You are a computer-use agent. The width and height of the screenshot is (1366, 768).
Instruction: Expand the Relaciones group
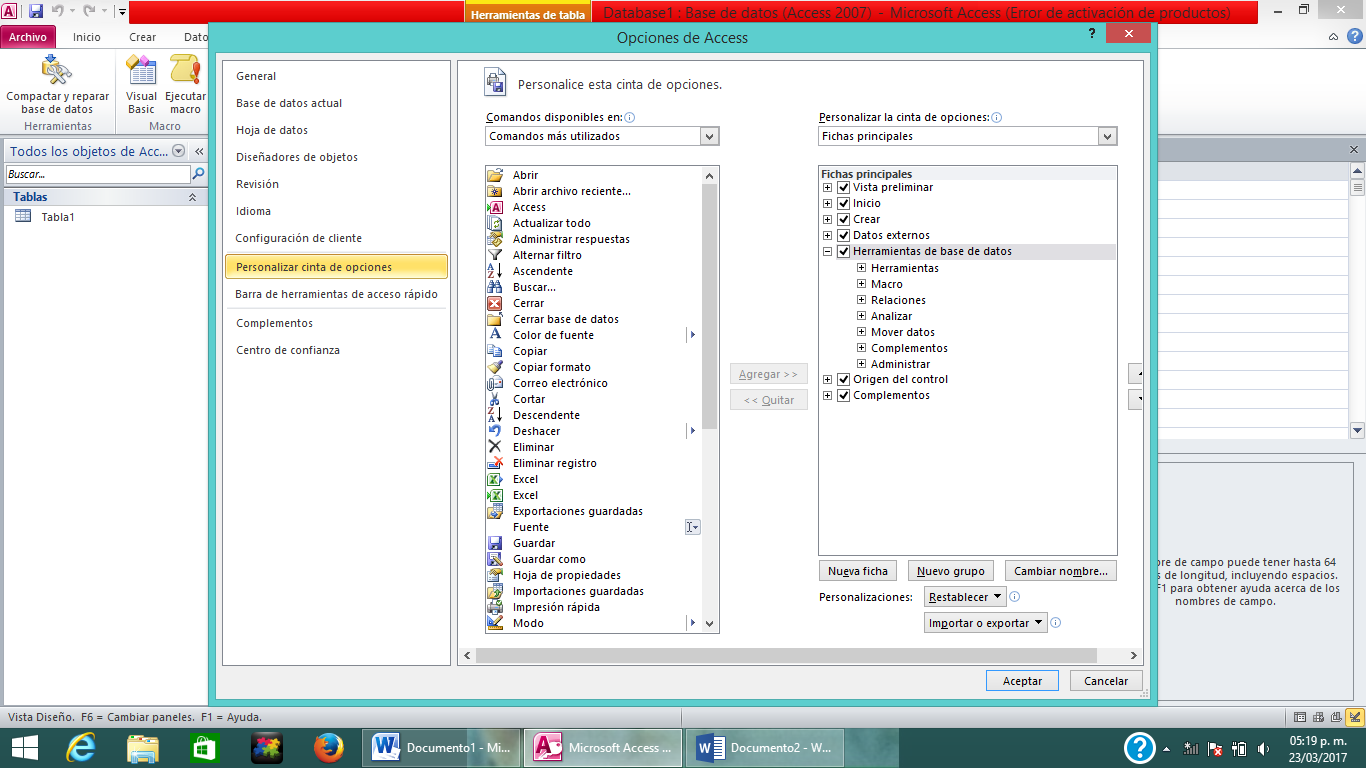861,299
